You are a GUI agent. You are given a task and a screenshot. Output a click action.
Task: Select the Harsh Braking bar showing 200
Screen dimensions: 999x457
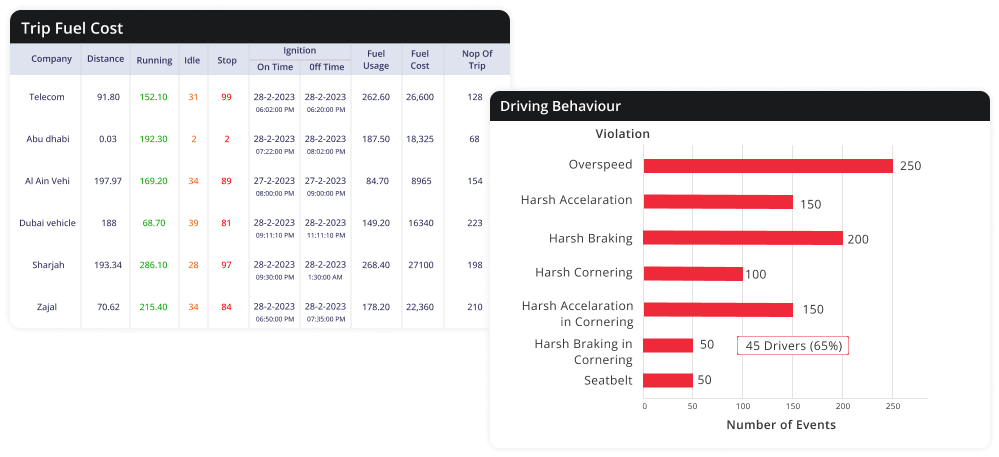742,238
